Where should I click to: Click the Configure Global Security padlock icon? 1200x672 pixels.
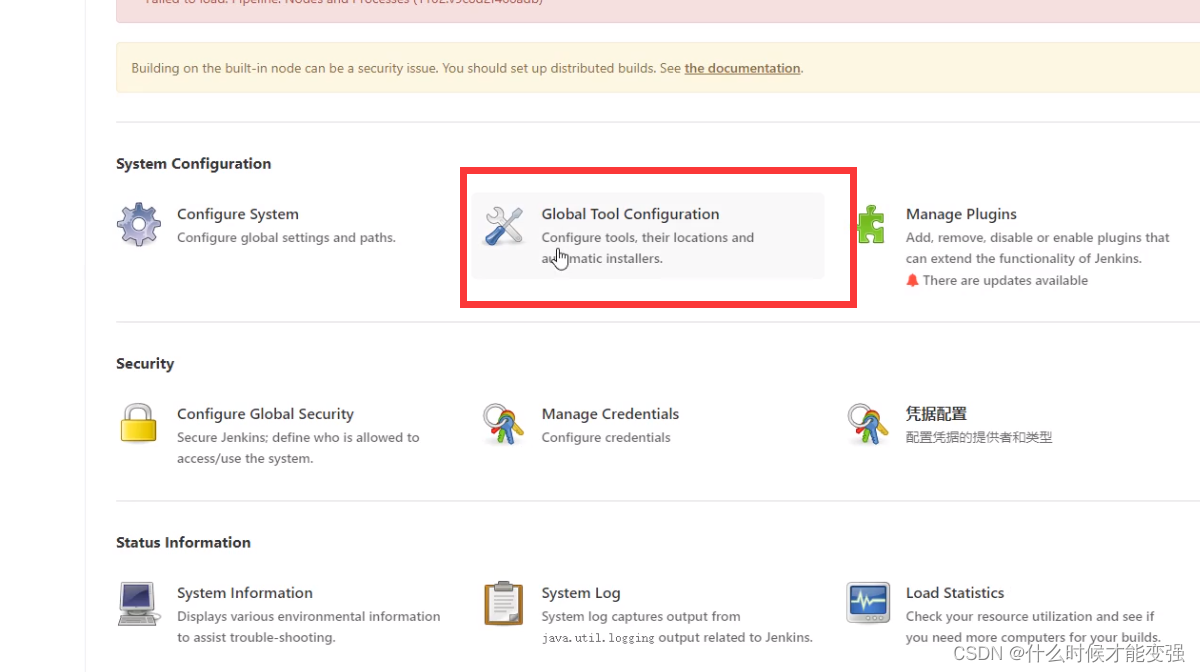pos(139,423)
